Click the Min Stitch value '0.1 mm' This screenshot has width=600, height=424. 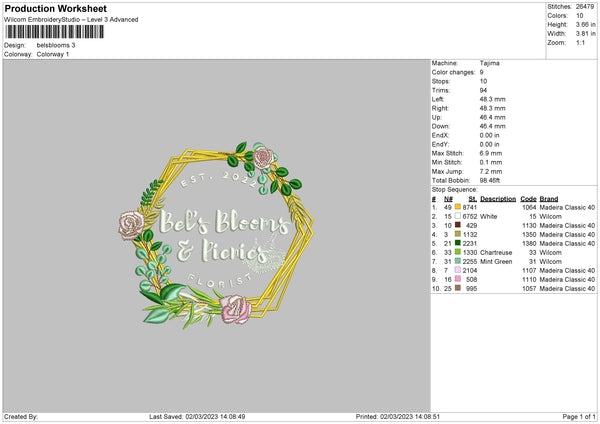click(x=491, y=162)
